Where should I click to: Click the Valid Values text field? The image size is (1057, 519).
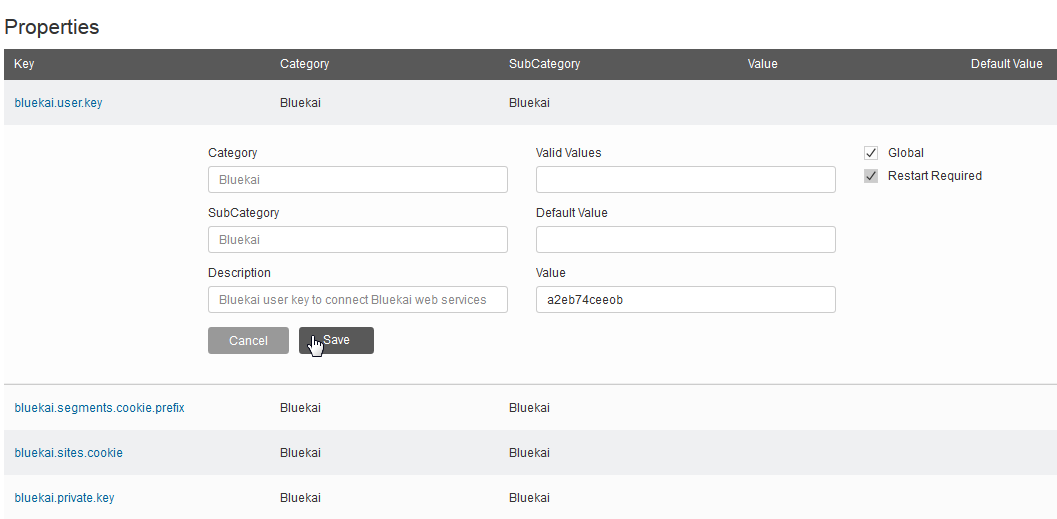pyautogui.click(x=685, y=180)
